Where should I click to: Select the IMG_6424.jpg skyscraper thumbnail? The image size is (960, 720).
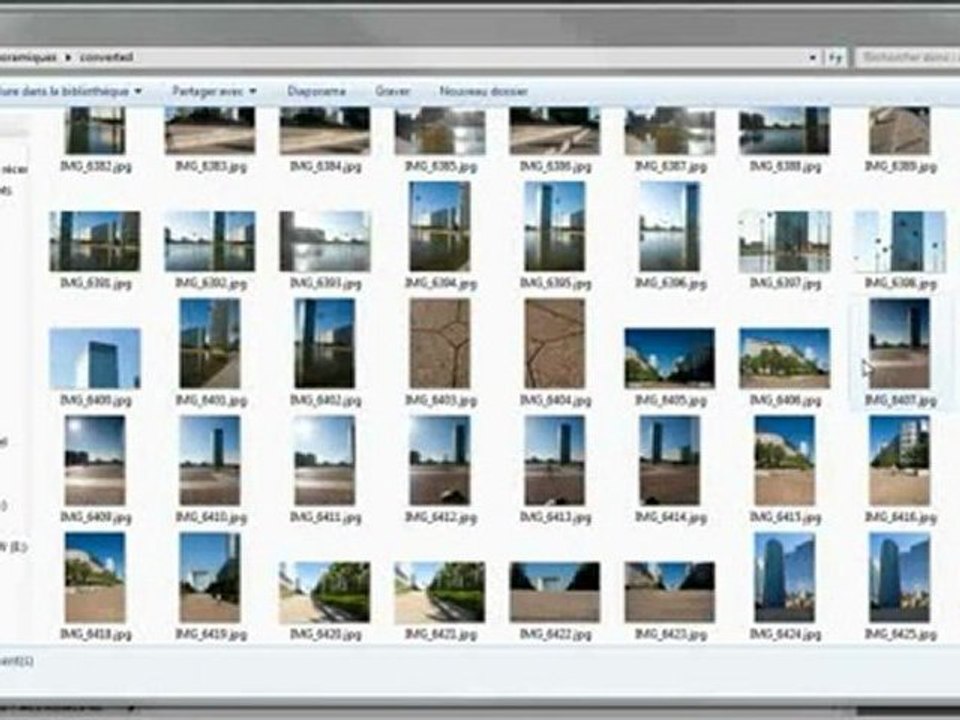click(784, 577)
